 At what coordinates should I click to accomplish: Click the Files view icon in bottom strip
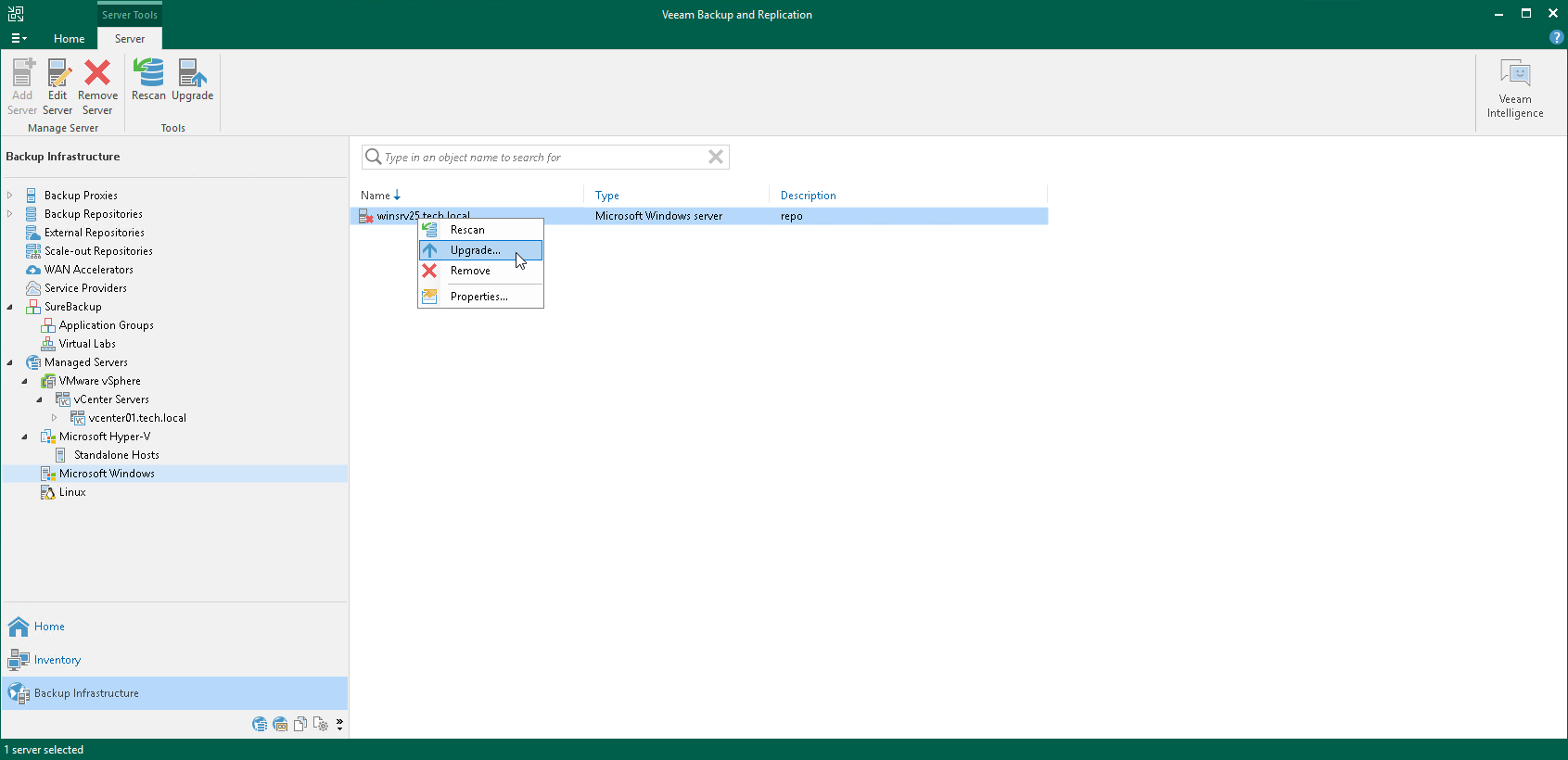pyautogui.click(x=300, y=724)
